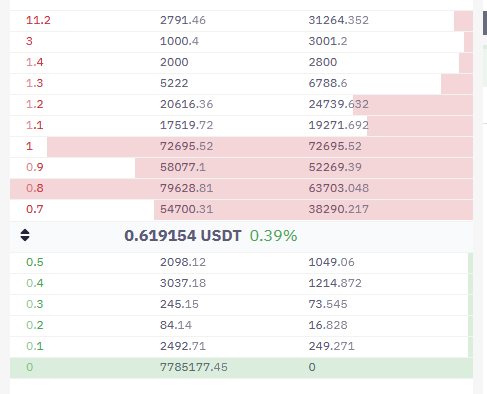Viewport: 487px width, 394px height.
Task: Click the 0.4 bid price row
Action: pos(241,284)
